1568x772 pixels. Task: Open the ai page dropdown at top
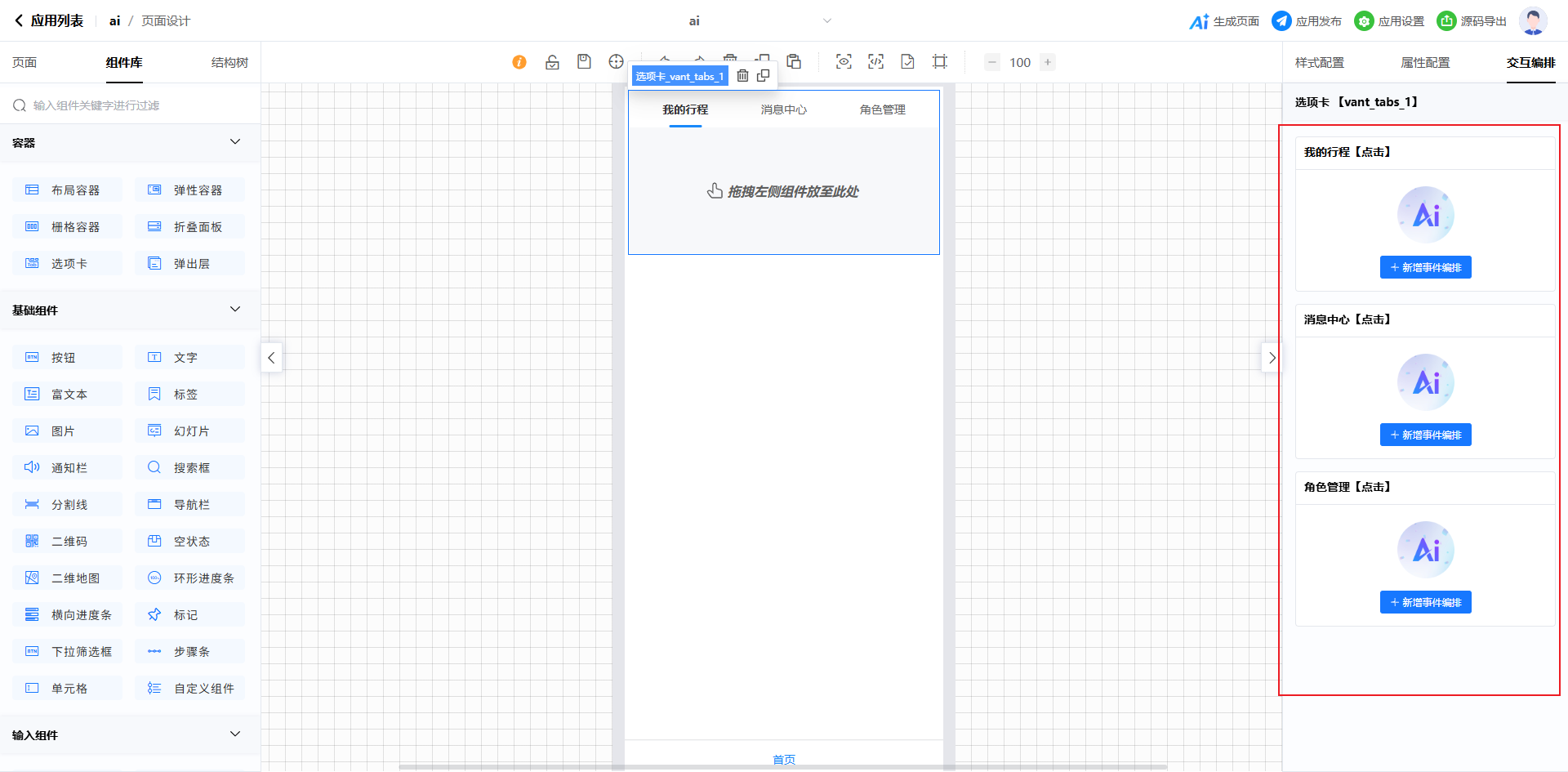[x=826, y=21]
